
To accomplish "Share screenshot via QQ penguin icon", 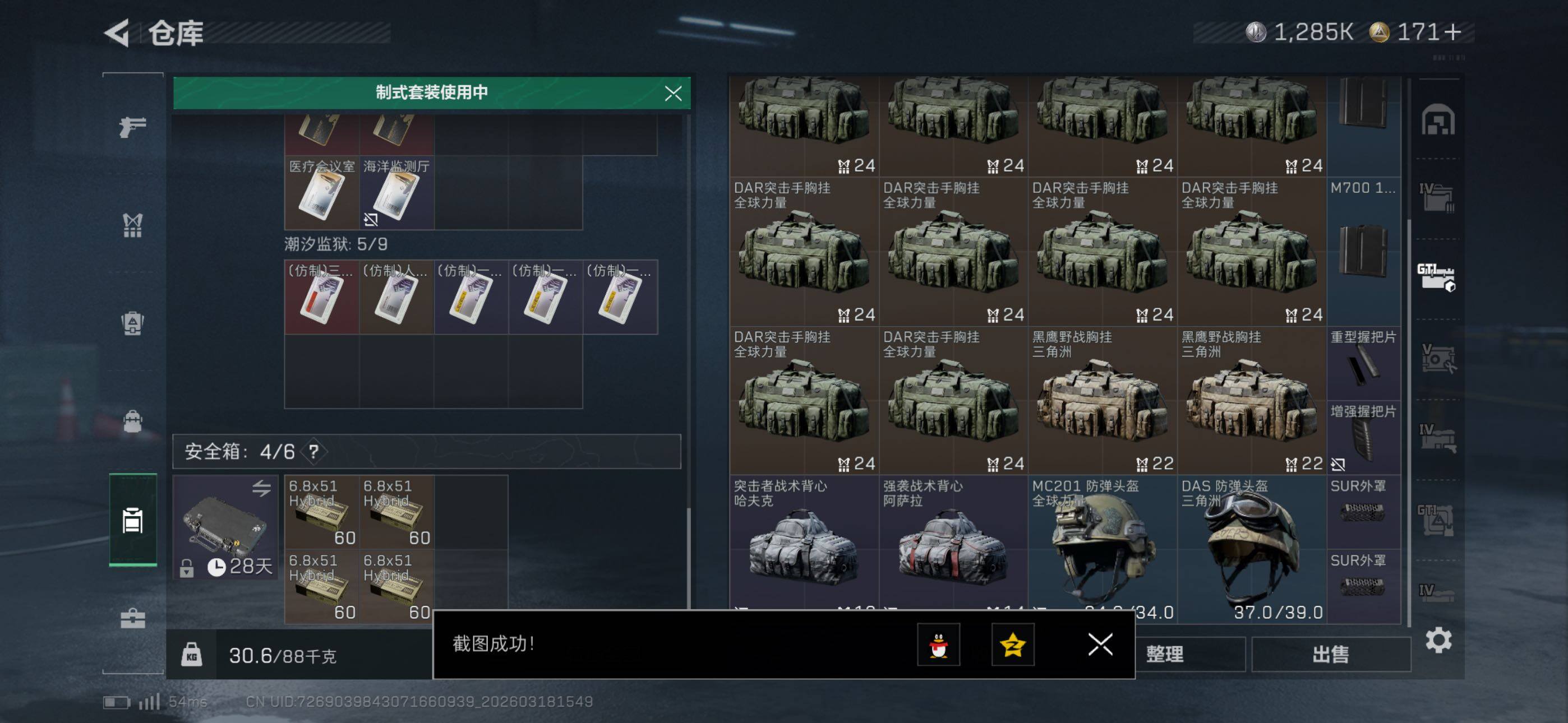I will (x=939, y=644).
